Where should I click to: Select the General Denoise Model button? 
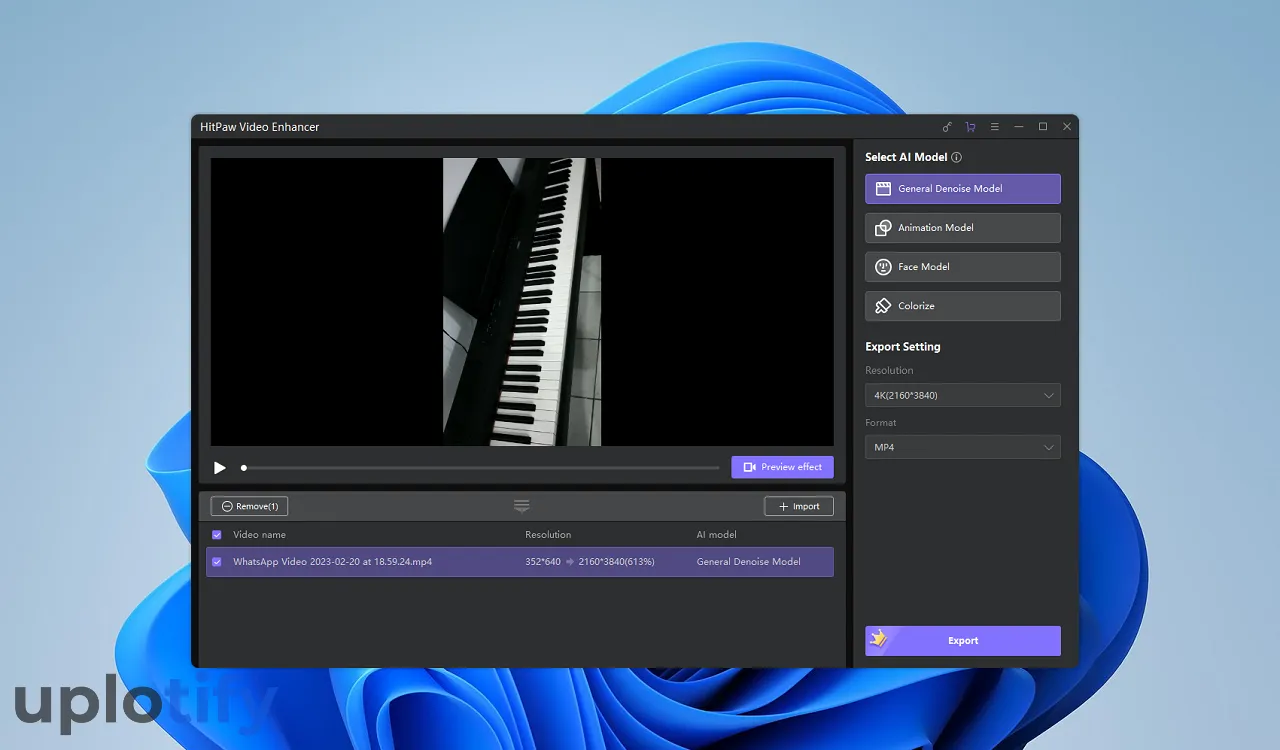coord(962,188)
